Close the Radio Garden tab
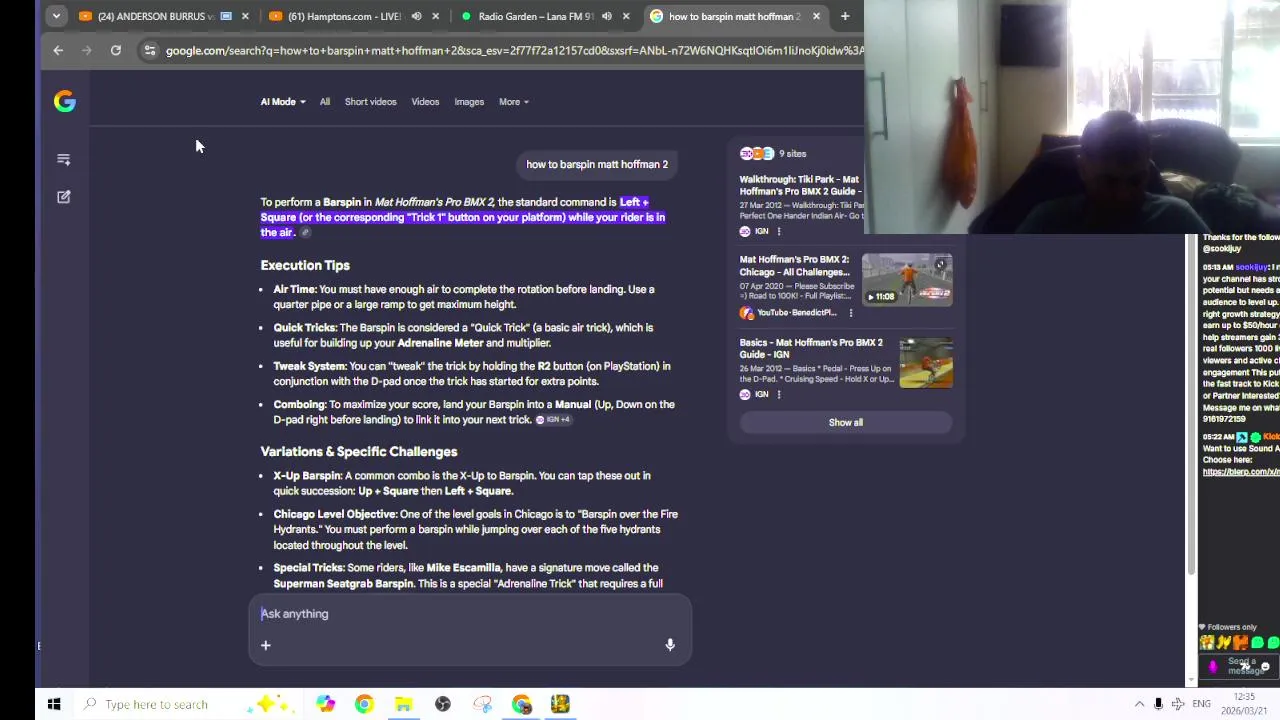1280x720 pixels. (x=626, y=16)
